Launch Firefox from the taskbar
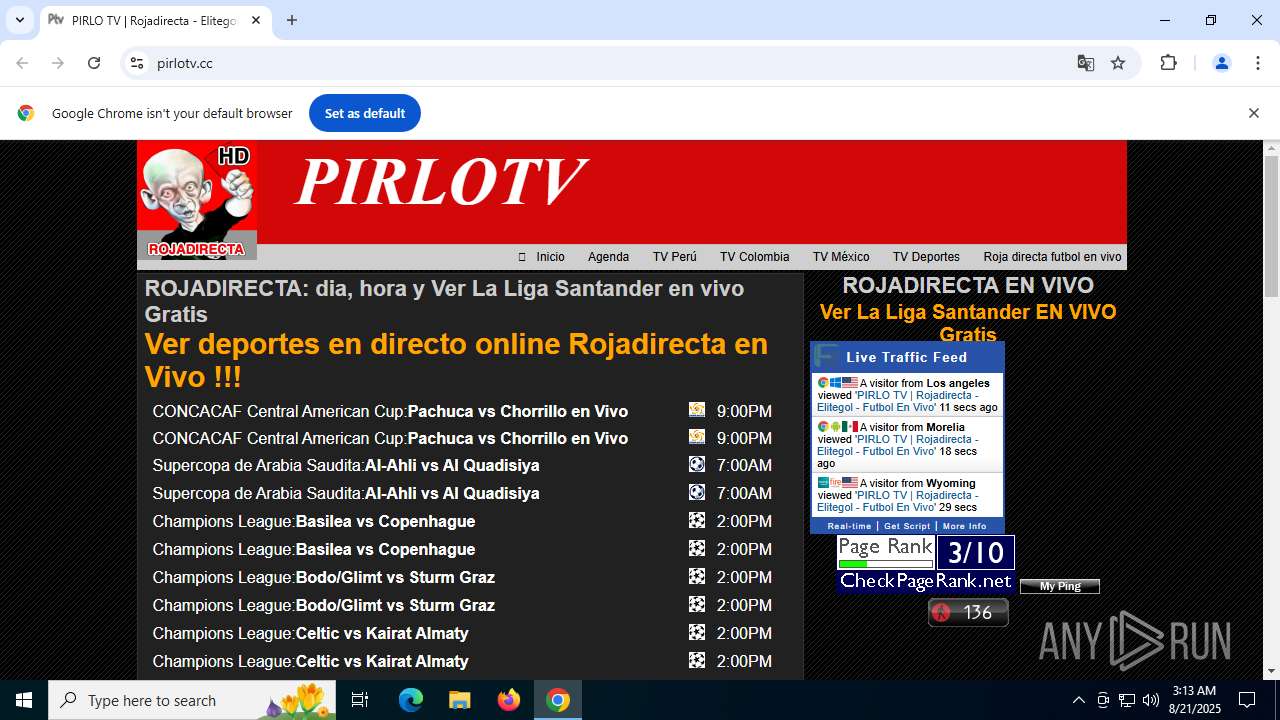 point(509,700)
